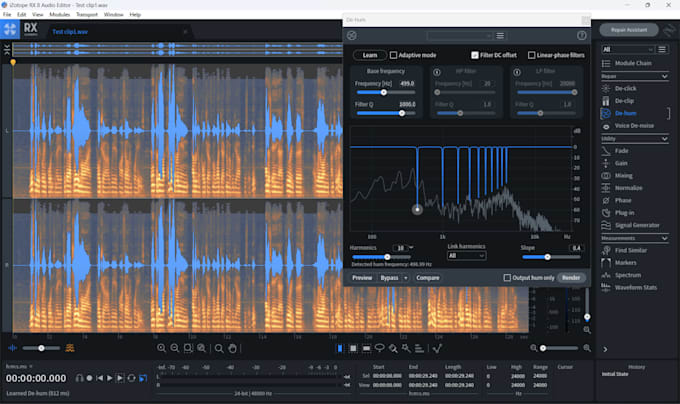Enable Linear-phase filters checkbox
The height and width of the screenshot is (404, 680).
coord(531,55)
